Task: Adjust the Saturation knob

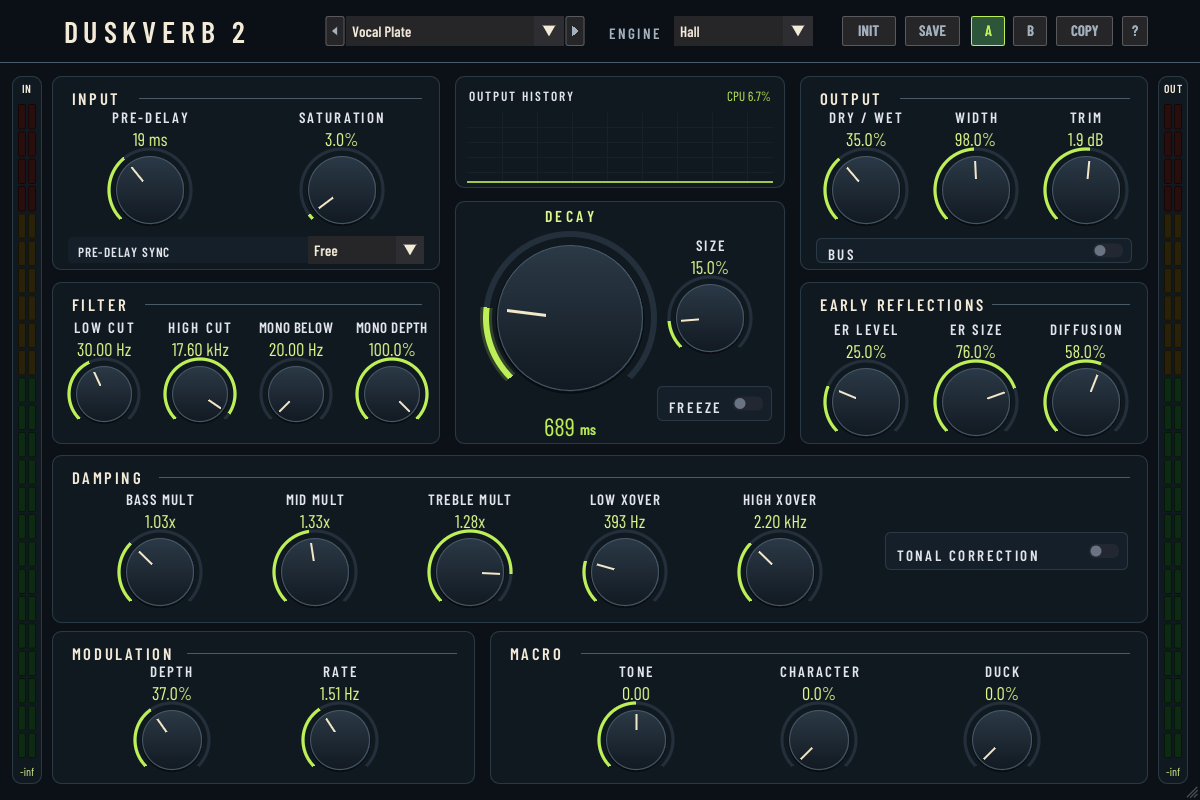Action: pyautogui.click(x=342, y=190)
